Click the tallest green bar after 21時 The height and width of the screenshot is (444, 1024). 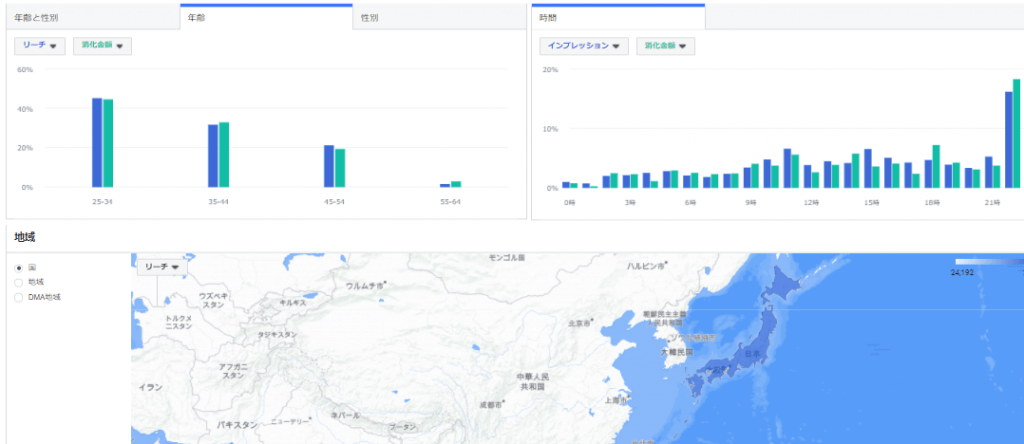pyautogui.click(x=1017, y=134)
